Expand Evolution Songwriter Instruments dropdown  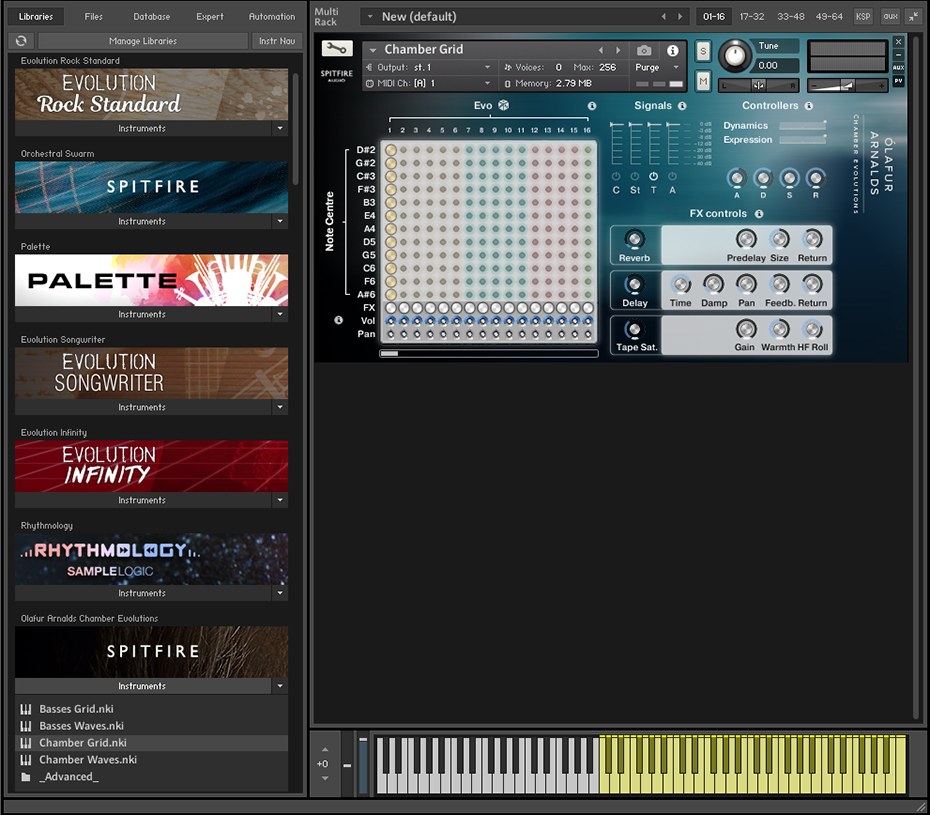(280, 408)
